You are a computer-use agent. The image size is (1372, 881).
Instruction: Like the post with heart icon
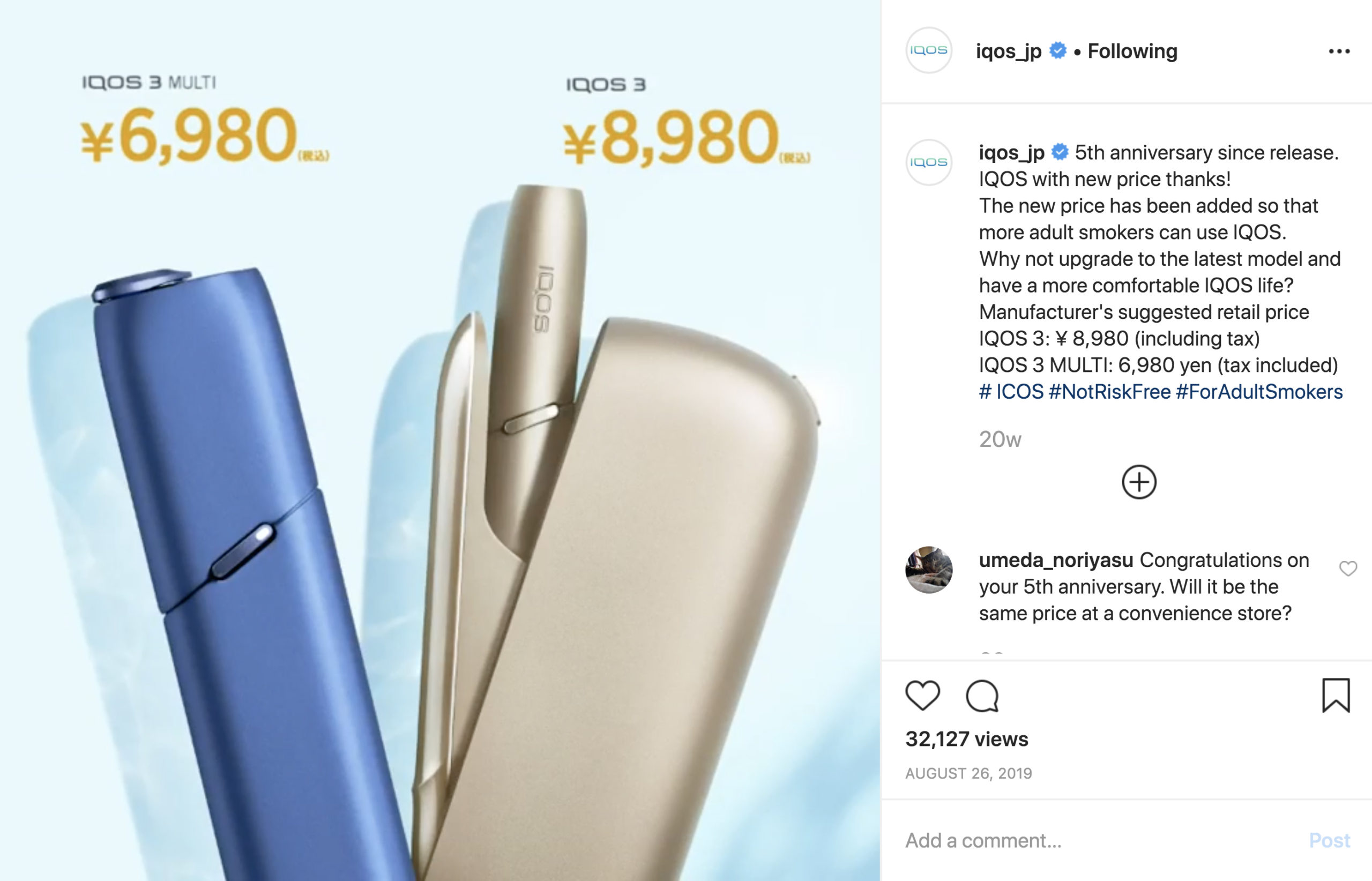coord(922,696)
